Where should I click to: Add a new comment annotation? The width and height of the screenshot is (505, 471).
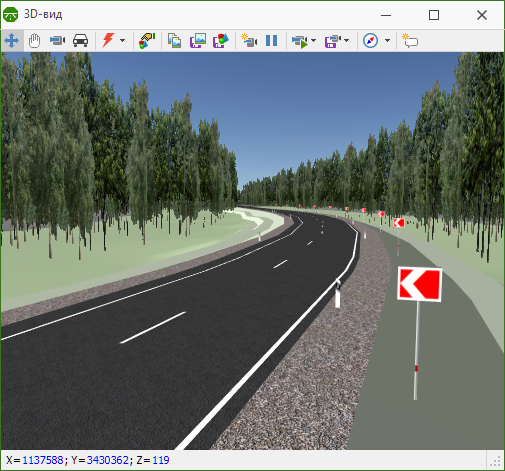410,41
